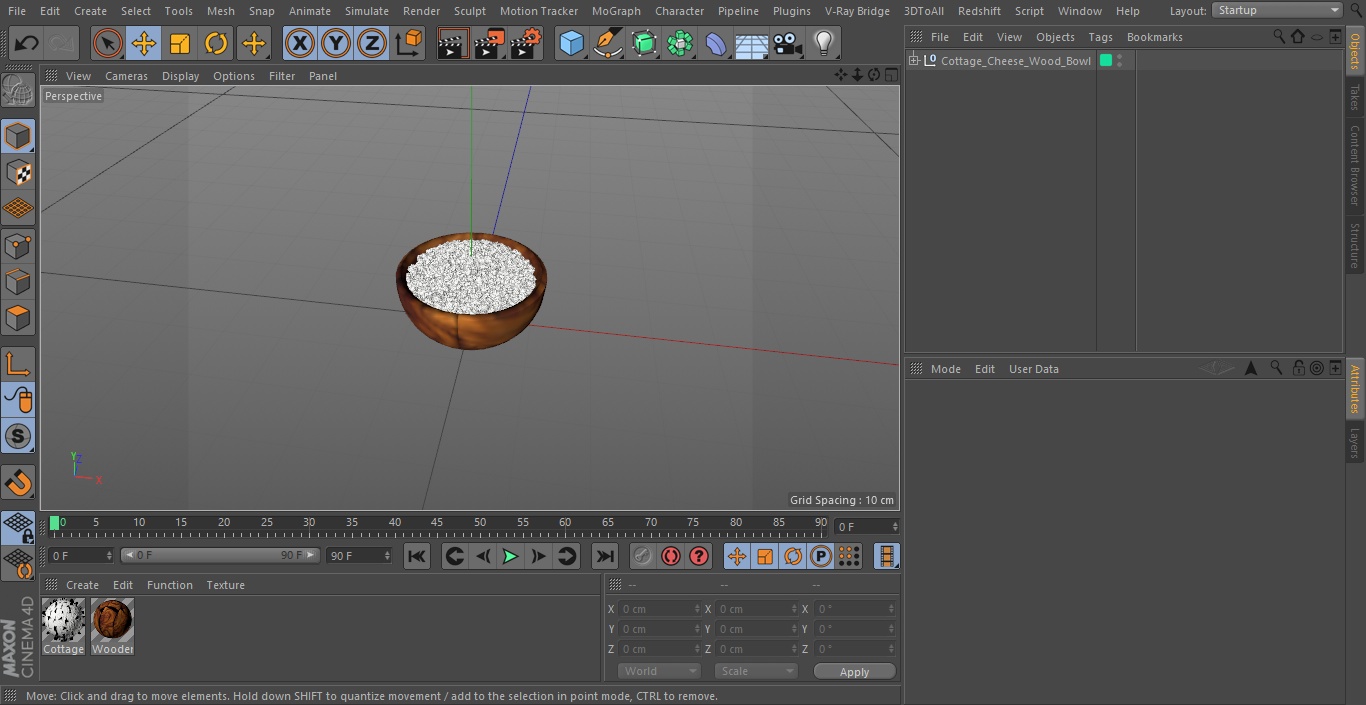Play the animation forward
1366x705 pixels.
coord(510,556)
